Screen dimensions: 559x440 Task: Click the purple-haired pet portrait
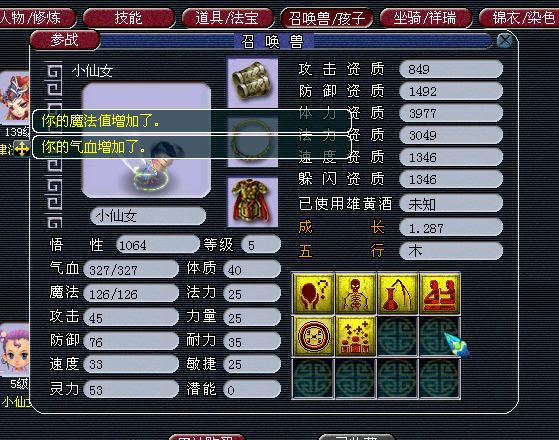point(15,349)
